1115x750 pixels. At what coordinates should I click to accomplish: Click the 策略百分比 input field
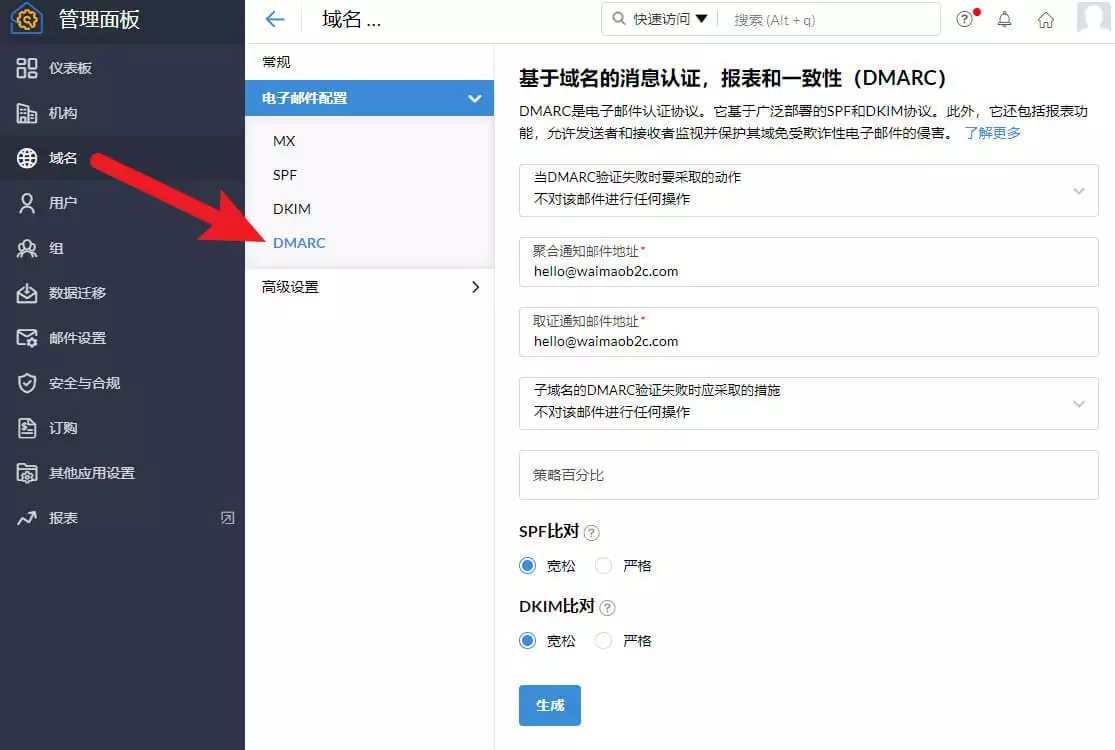pos(808,475)
